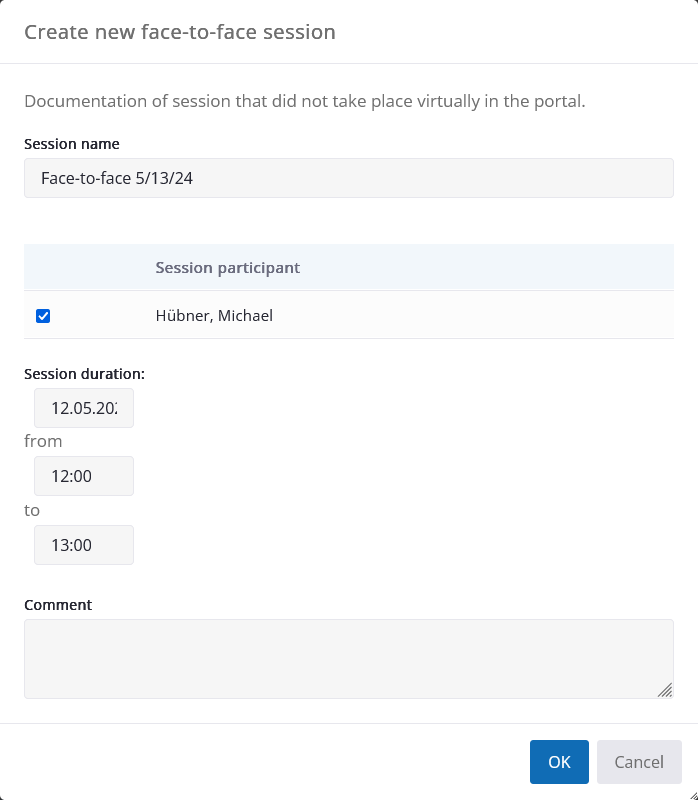Screen dimensions: 698x800
Task: Click the Comment label
Action: pyautogui.click(x=58, y=605)
